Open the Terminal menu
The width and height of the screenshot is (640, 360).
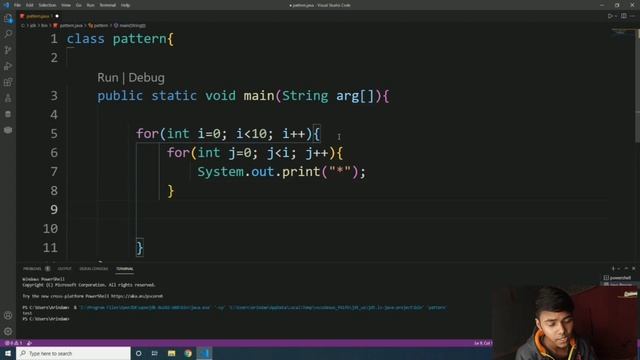click(108, 5)
